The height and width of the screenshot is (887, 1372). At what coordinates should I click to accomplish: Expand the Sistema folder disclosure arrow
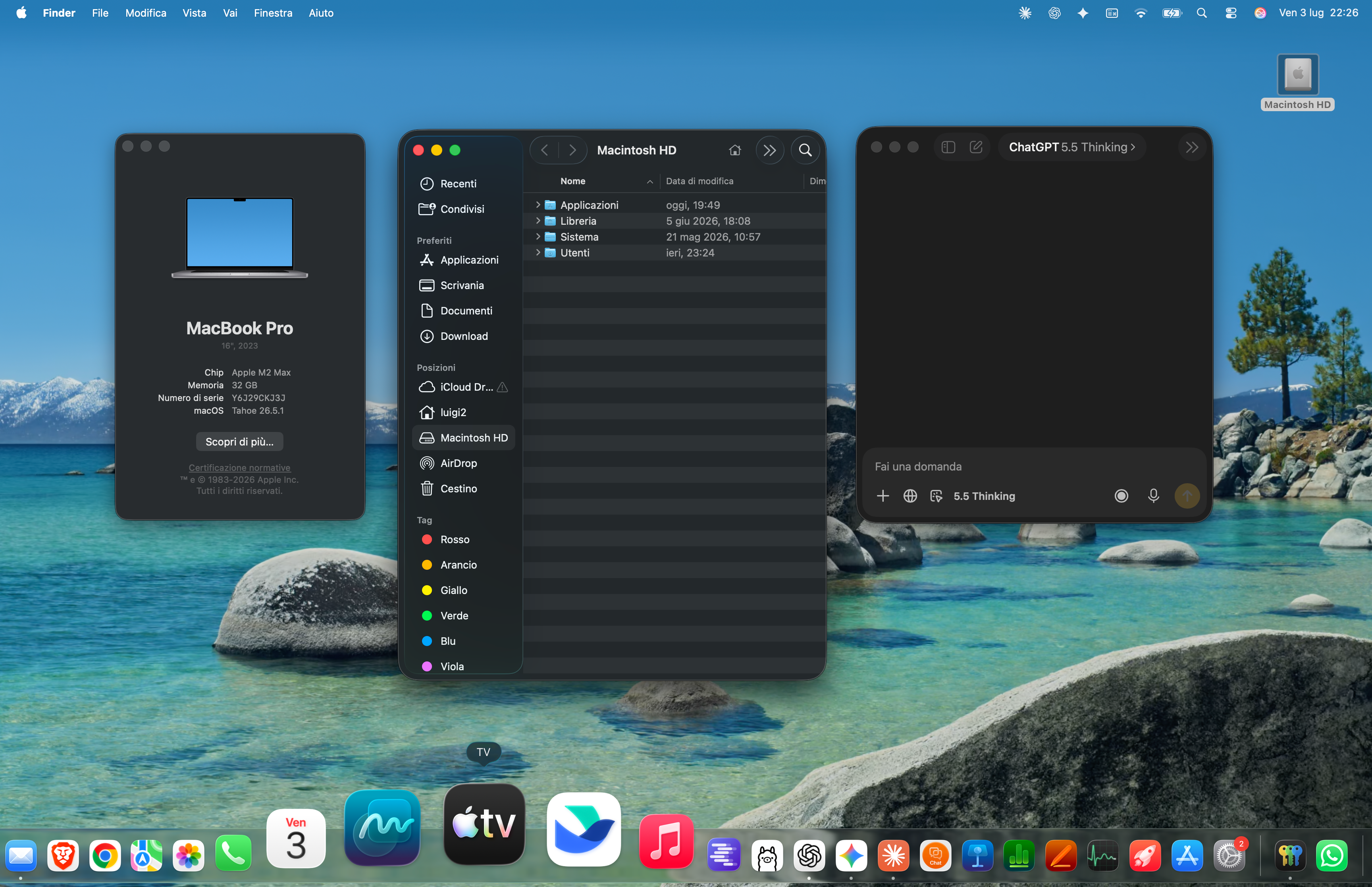tap(538, 237)
